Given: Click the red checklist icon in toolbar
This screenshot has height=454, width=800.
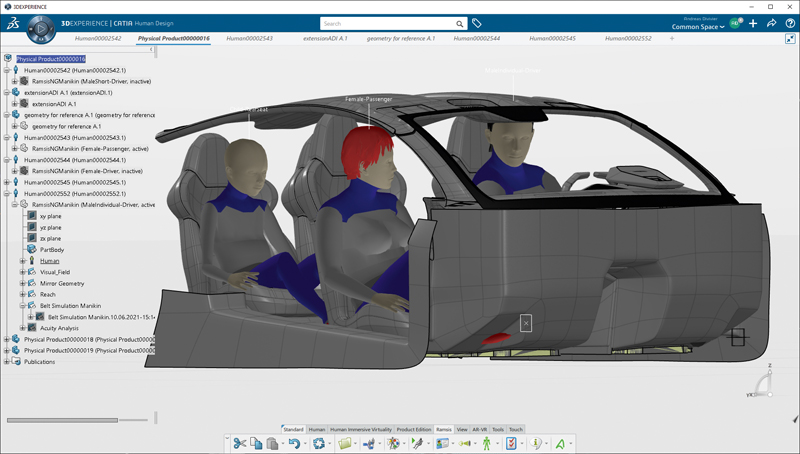Looking at the screenshot, I should (511, 443).
